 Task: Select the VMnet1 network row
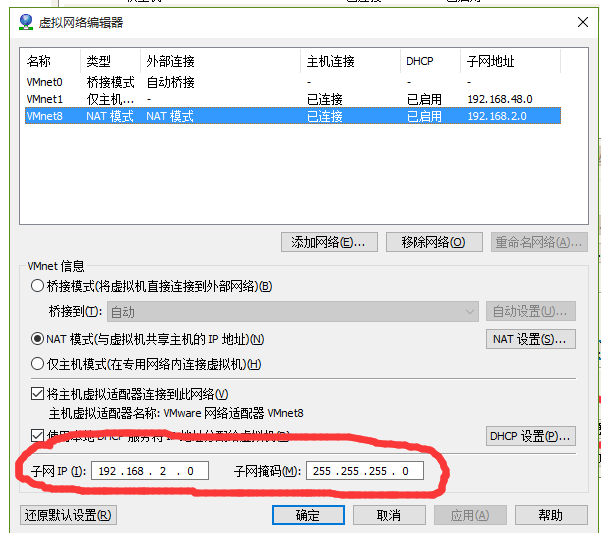pyautogui.click(x=293, y=99)
